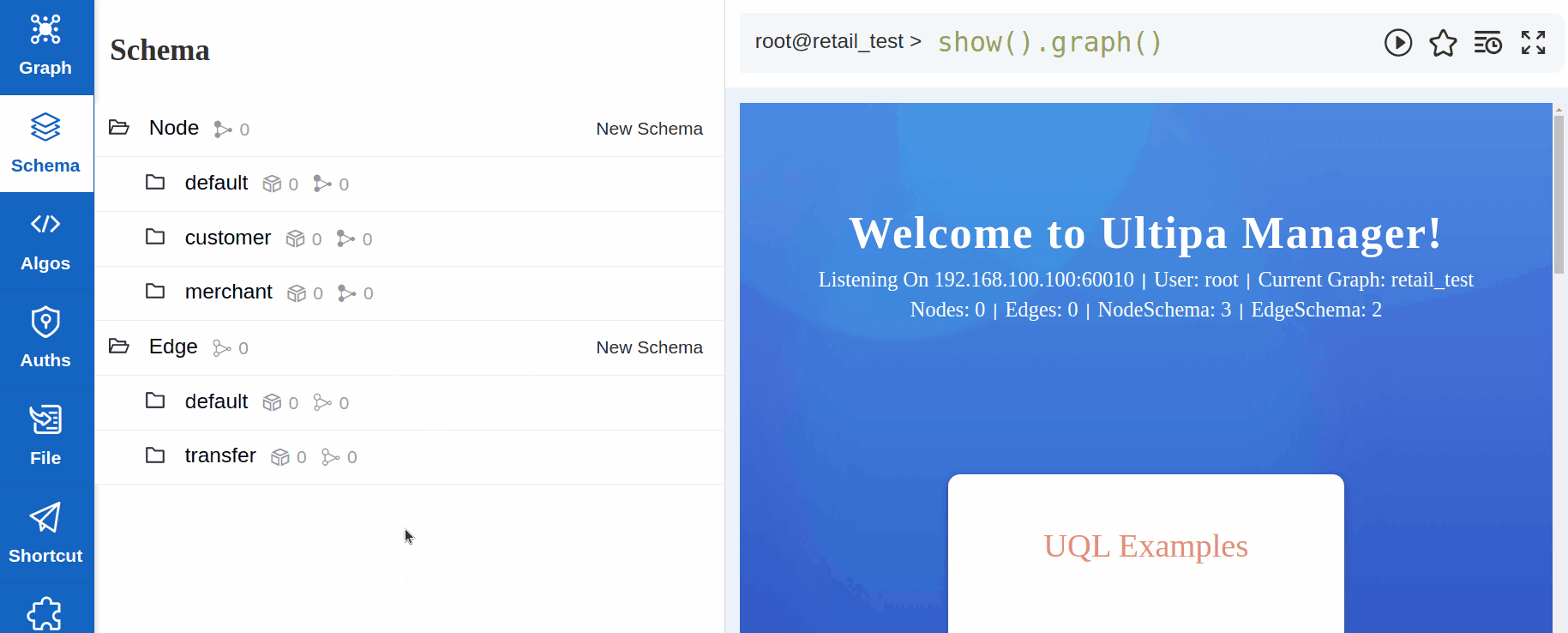Select the default edge schema label
This screenshot has height=633, width=1568.
click(x=216, y=401)
